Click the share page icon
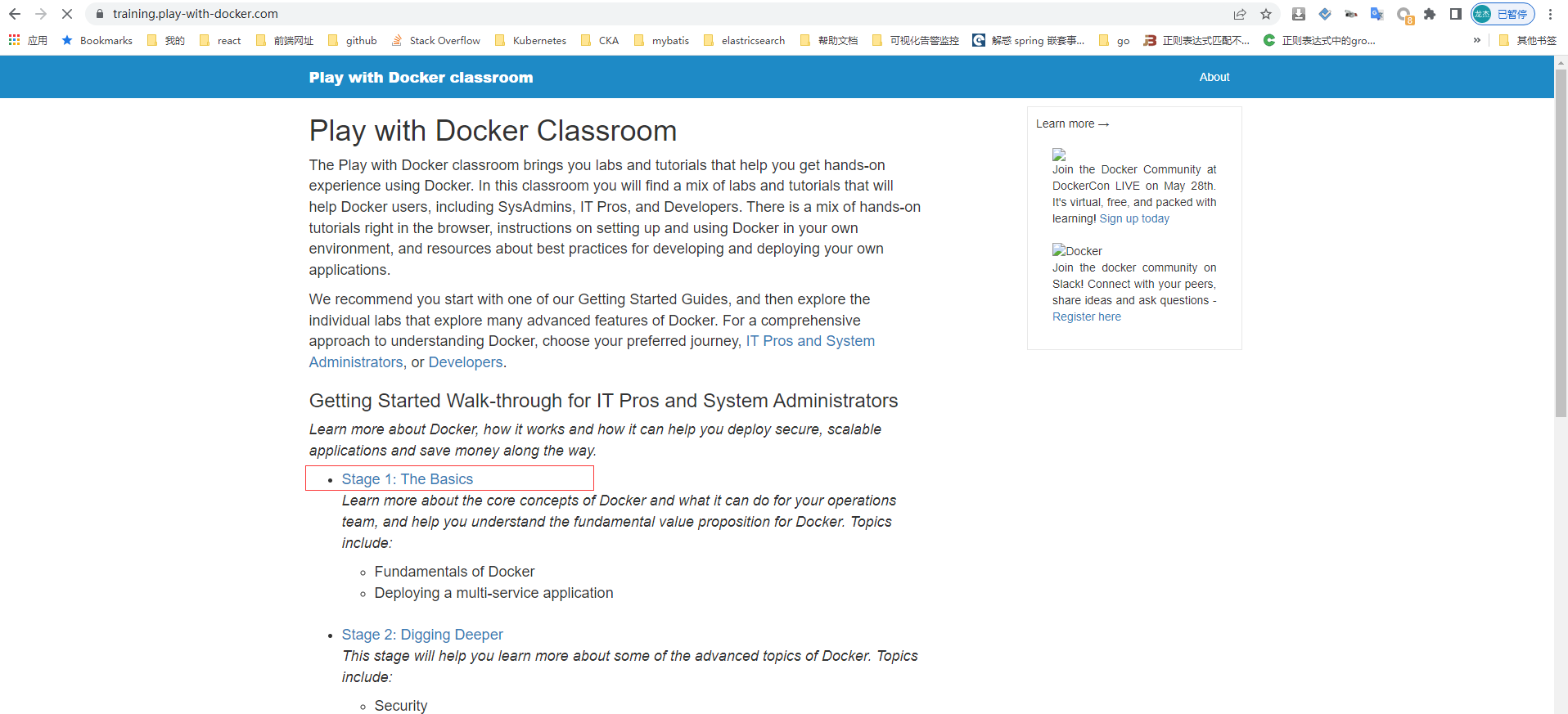This screenshot has height=714, width=1568. coord(1240,14)
